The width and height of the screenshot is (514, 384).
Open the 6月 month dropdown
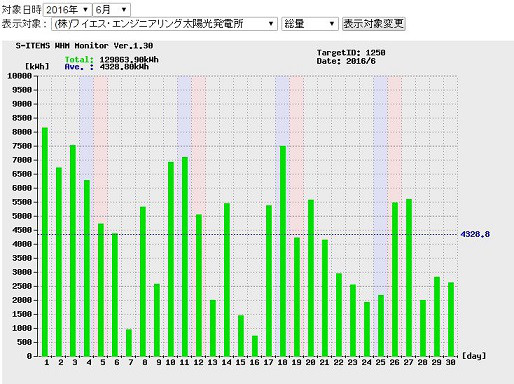point(111,9)
